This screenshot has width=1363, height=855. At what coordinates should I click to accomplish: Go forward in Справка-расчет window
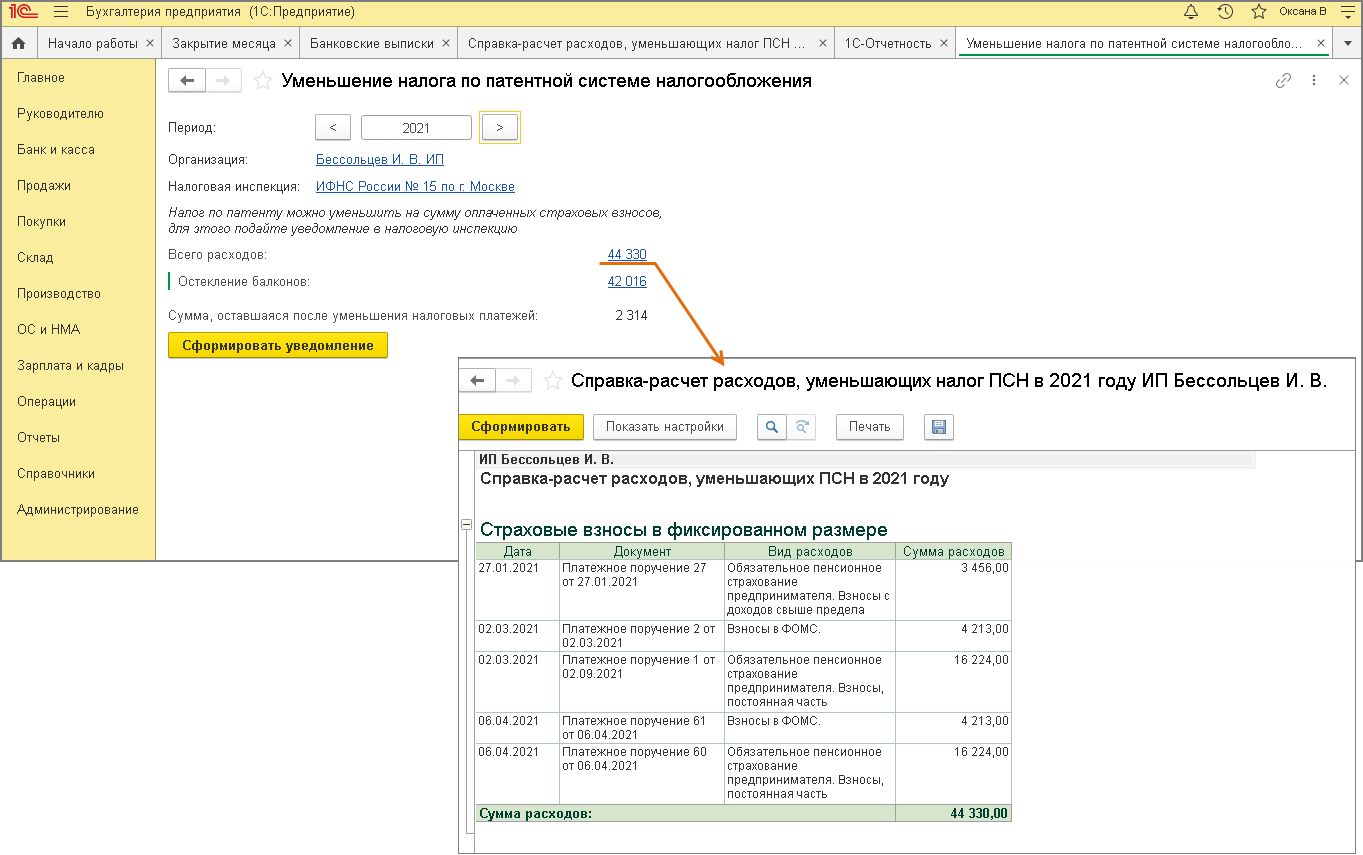click(x=513, y=380)
